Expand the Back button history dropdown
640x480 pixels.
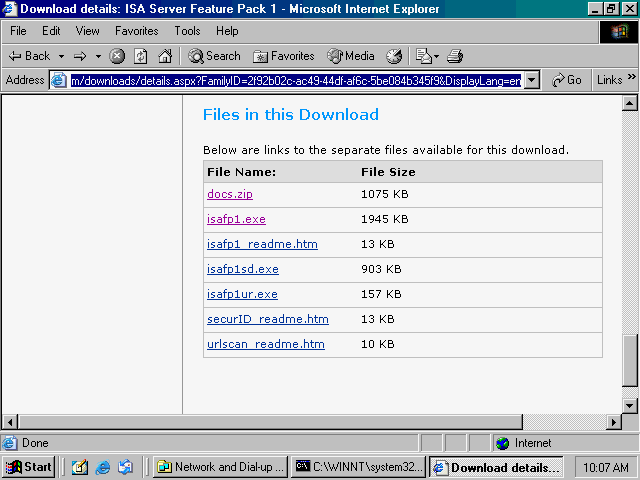[x=61, y=56]
